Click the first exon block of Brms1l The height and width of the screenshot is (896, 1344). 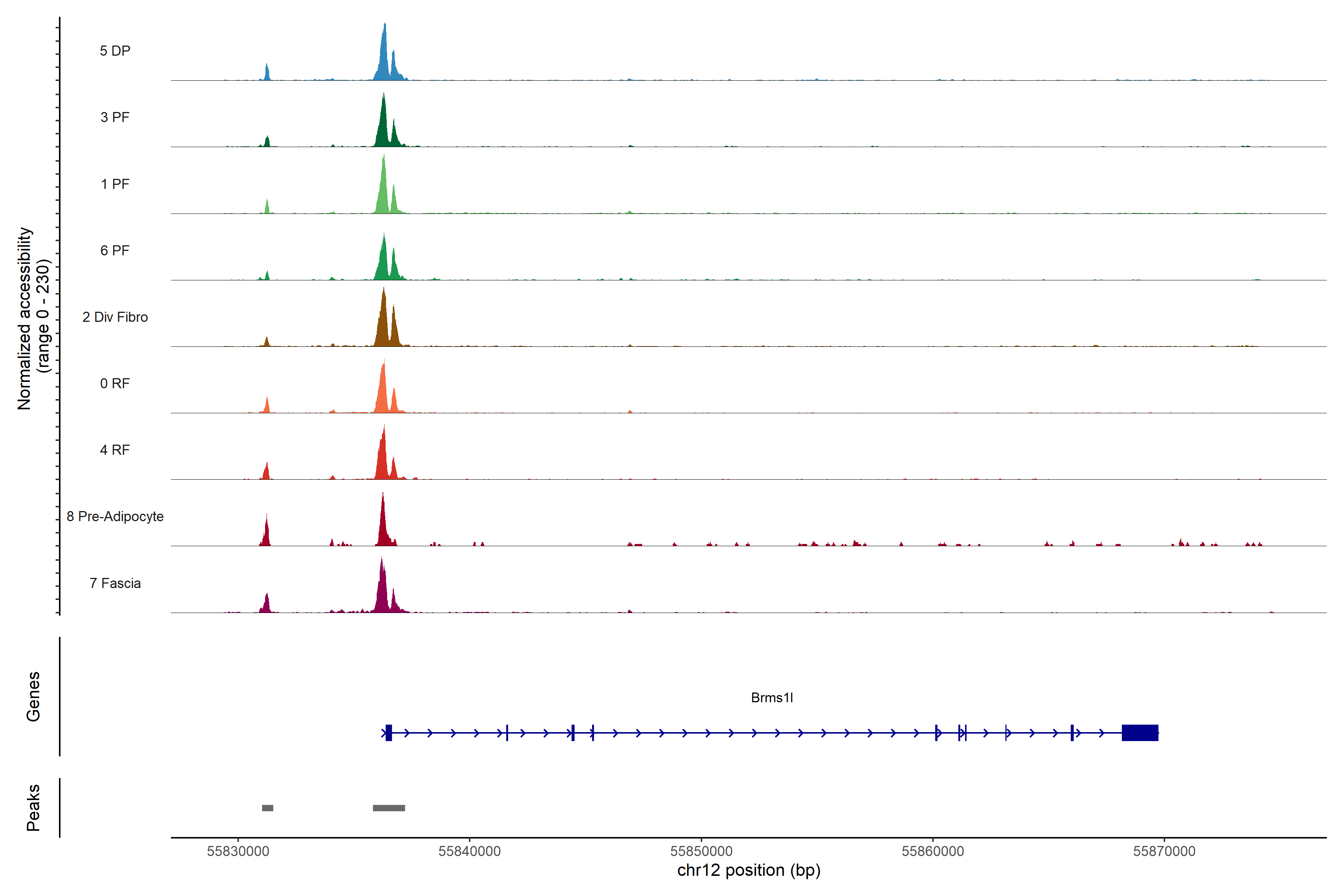[x=389, y=732]
